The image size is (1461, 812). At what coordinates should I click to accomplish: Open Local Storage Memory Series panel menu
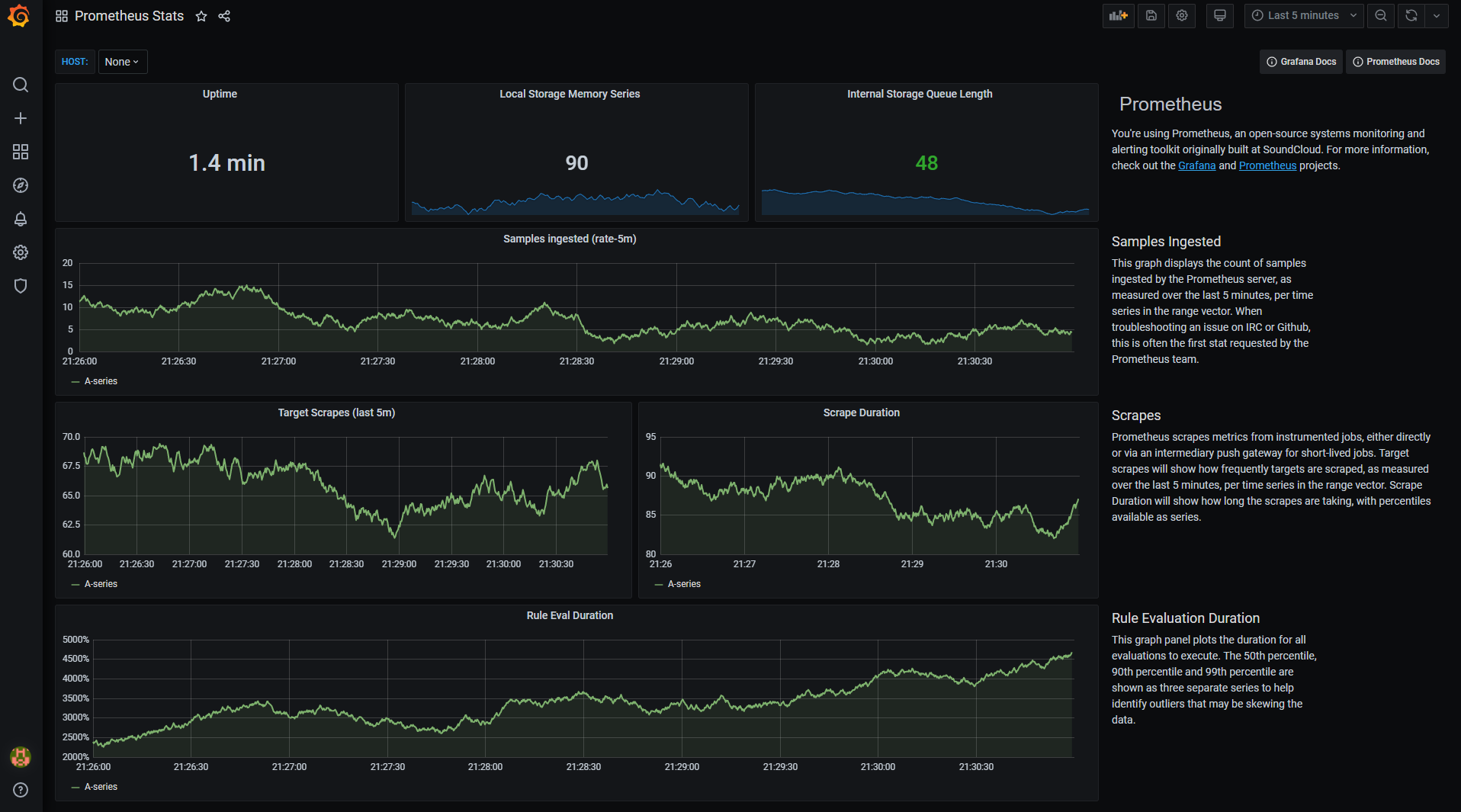tap(570, 94)
